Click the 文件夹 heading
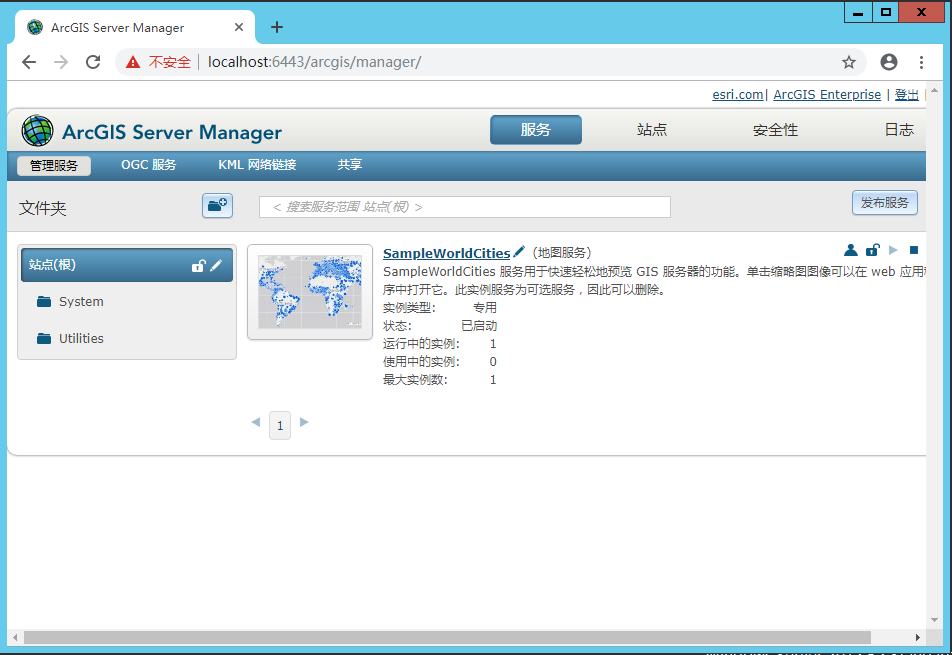952x655 pixels. (42, 208)
